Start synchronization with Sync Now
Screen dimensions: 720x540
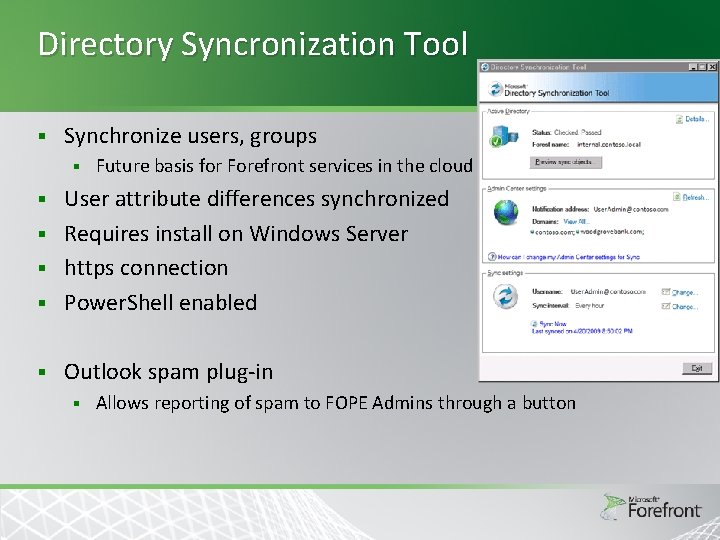(553, 324)
